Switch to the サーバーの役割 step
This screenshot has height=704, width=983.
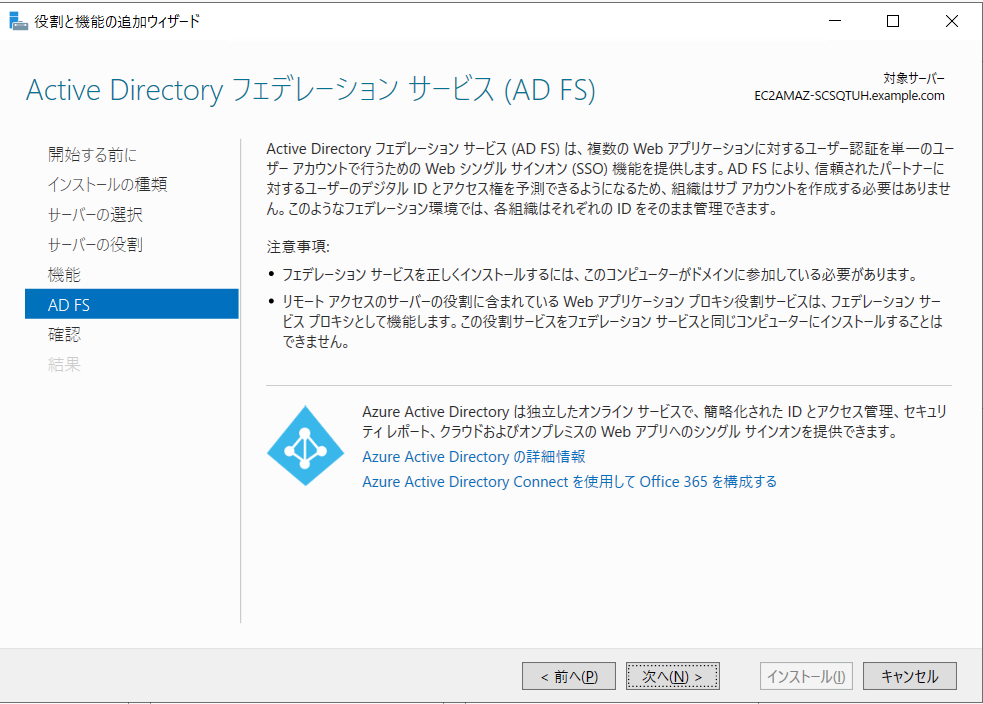[95, 244]
